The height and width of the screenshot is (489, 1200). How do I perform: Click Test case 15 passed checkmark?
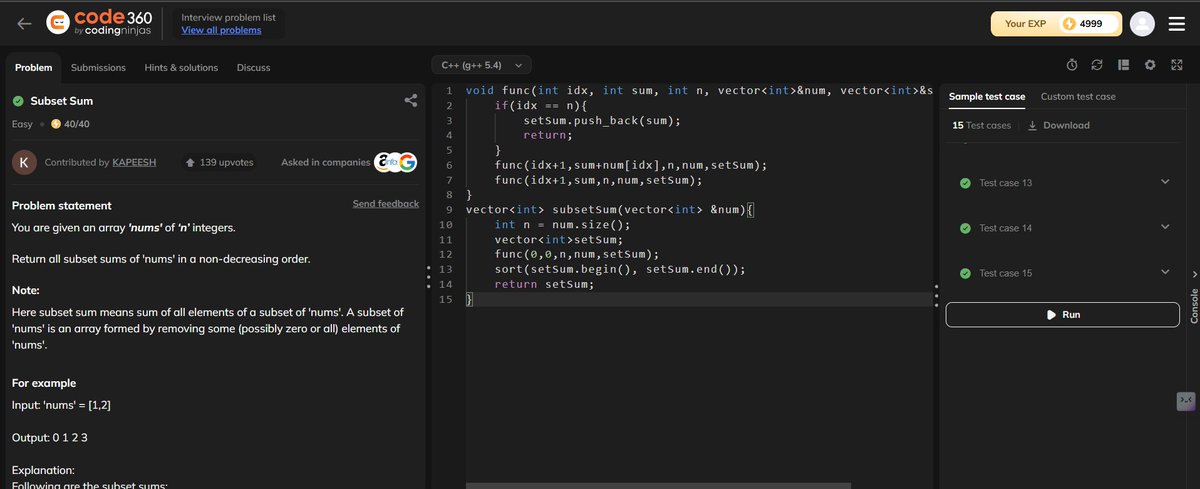pos(964,273)
